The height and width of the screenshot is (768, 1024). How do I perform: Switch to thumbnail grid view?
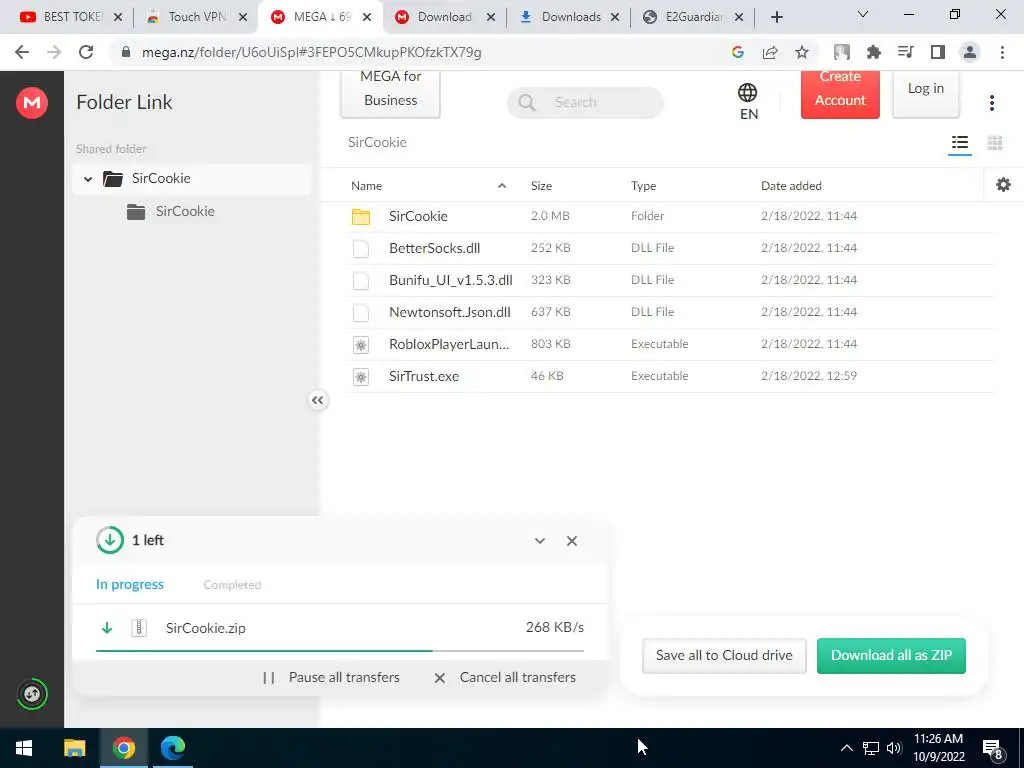point(995,143)
